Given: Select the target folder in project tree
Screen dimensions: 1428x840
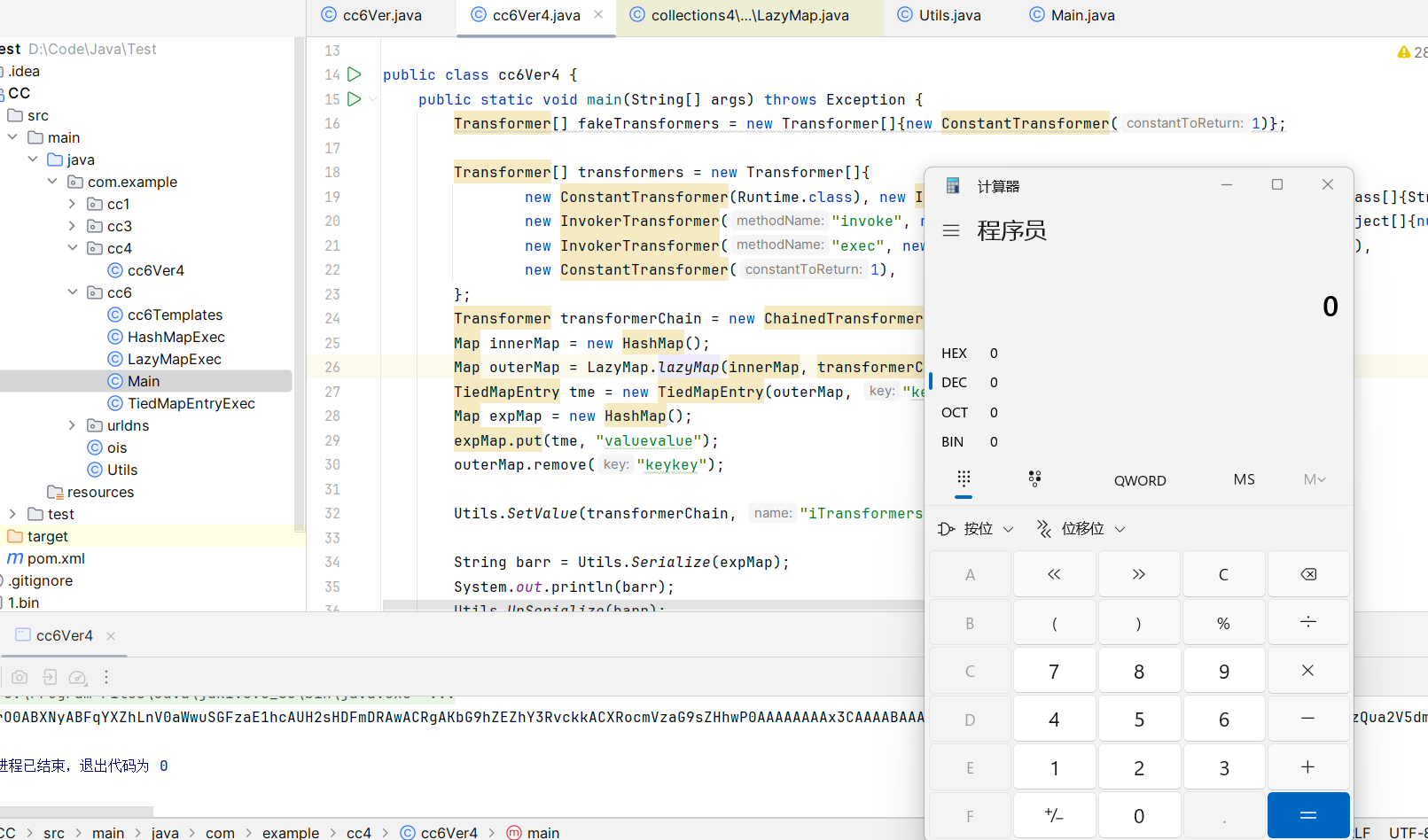Looking at the screenshot, I should click(x=47, y=536).
